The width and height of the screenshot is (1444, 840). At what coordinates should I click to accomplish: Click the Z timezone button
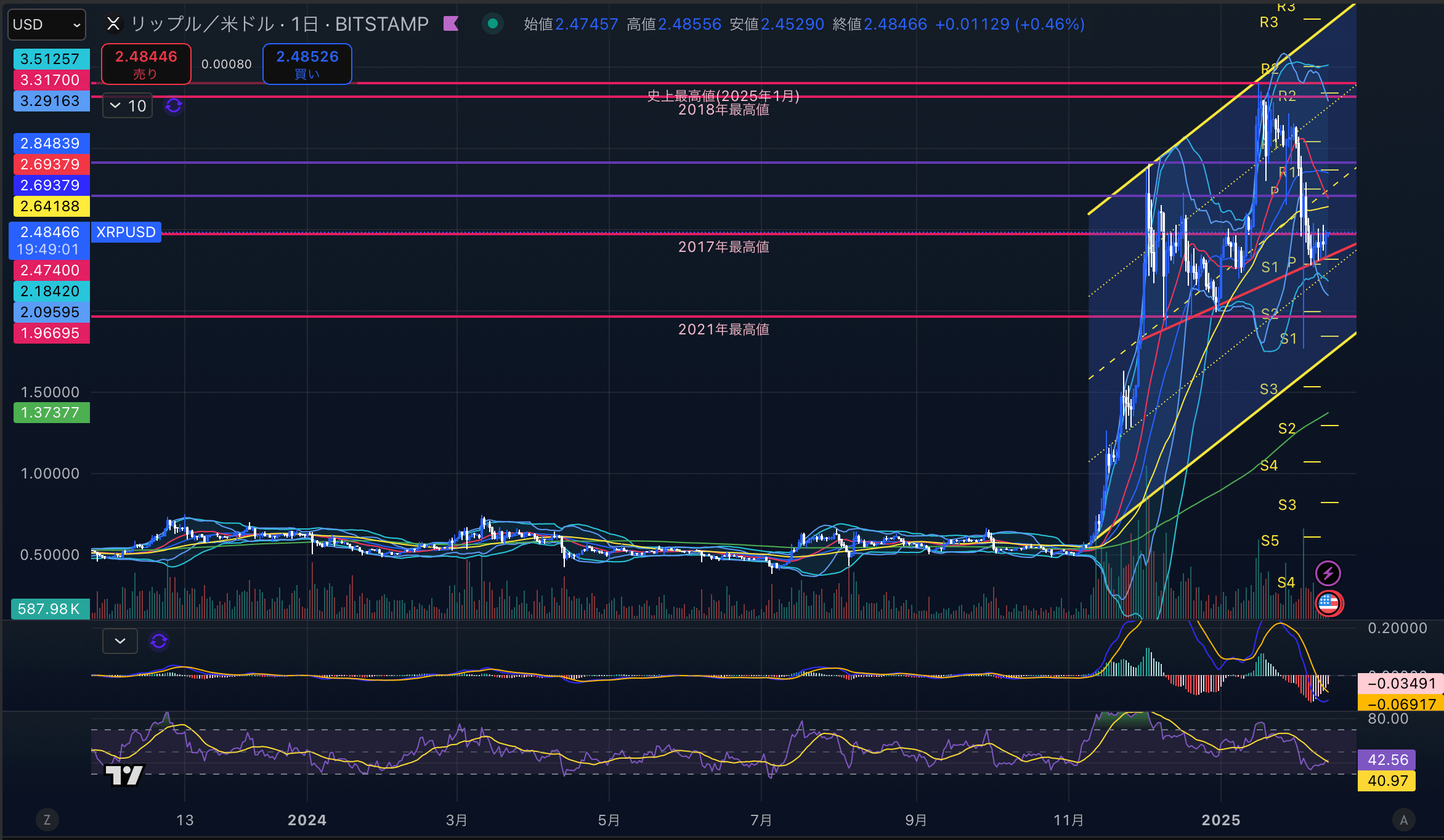tap(47, 820)
